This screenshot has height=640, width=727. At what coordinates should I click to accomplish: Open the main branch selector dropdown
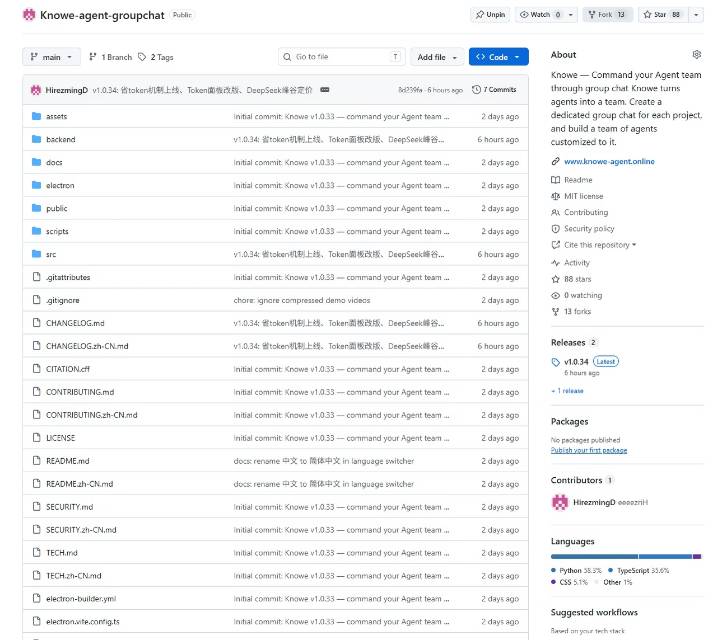point(51,57)
